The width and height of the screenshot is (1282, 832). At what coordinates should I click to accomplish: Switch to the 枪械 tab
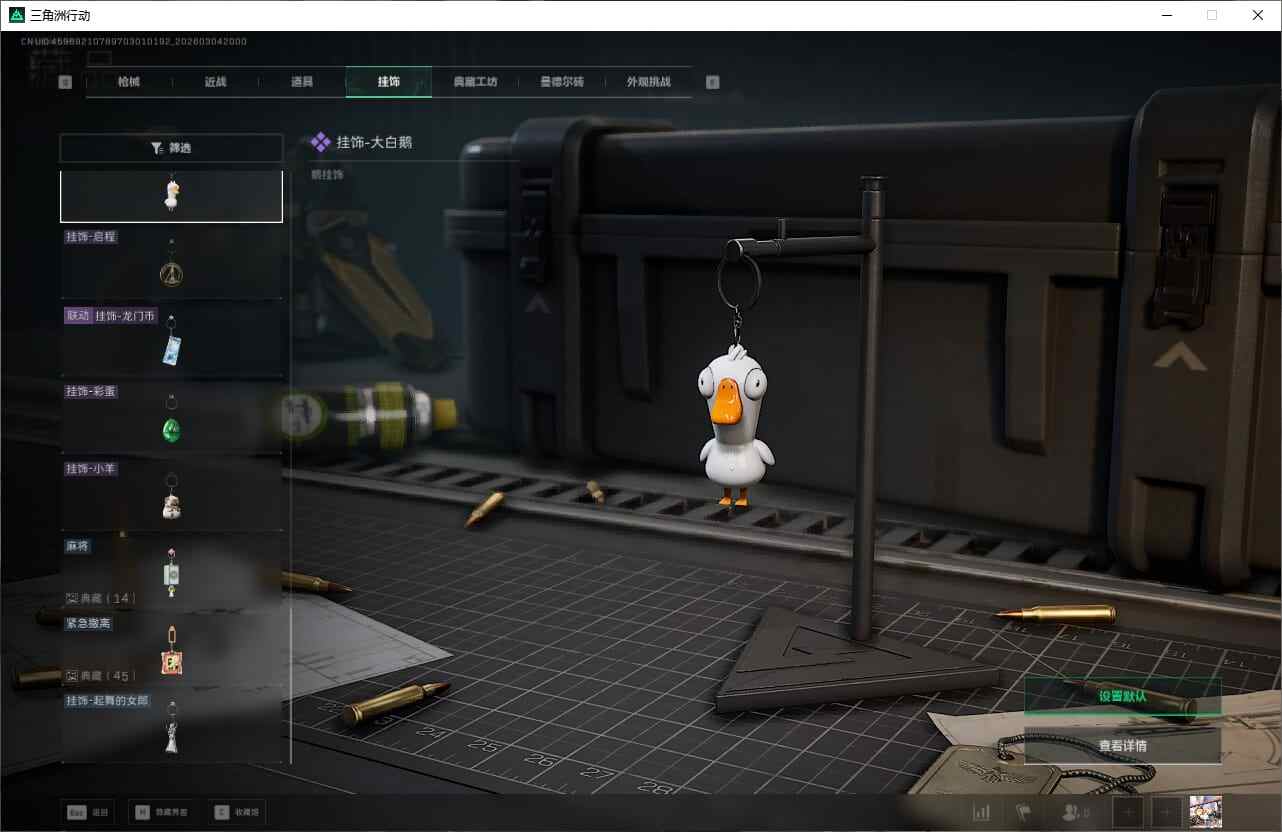pos(129,82)
